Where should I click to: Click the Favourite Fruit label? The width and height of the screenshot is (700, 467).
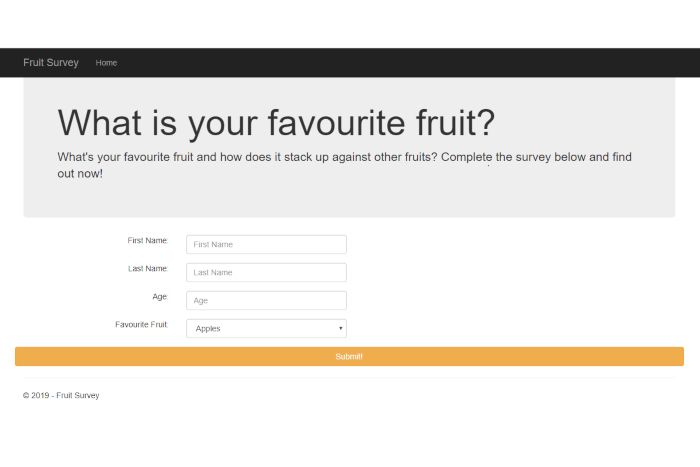[x=142, y=325]
